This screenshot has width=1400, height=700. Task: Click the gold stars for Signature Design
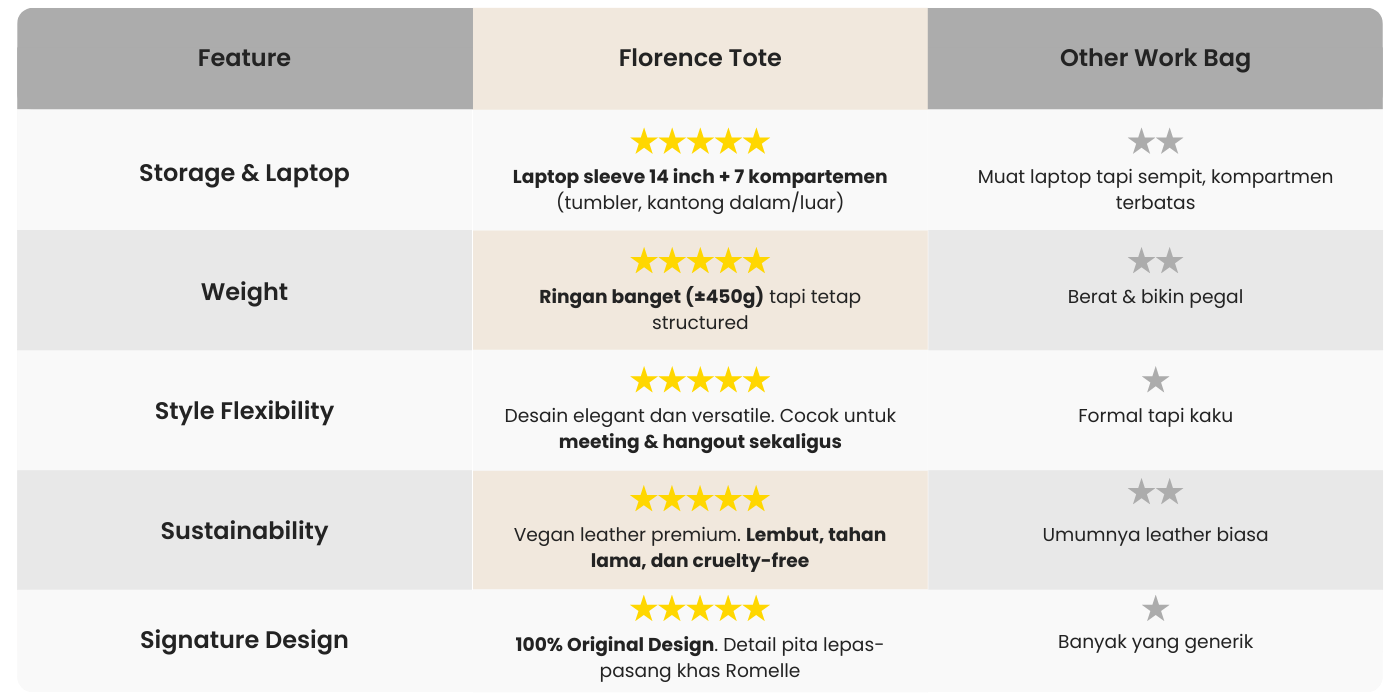[x=700, y=609]
